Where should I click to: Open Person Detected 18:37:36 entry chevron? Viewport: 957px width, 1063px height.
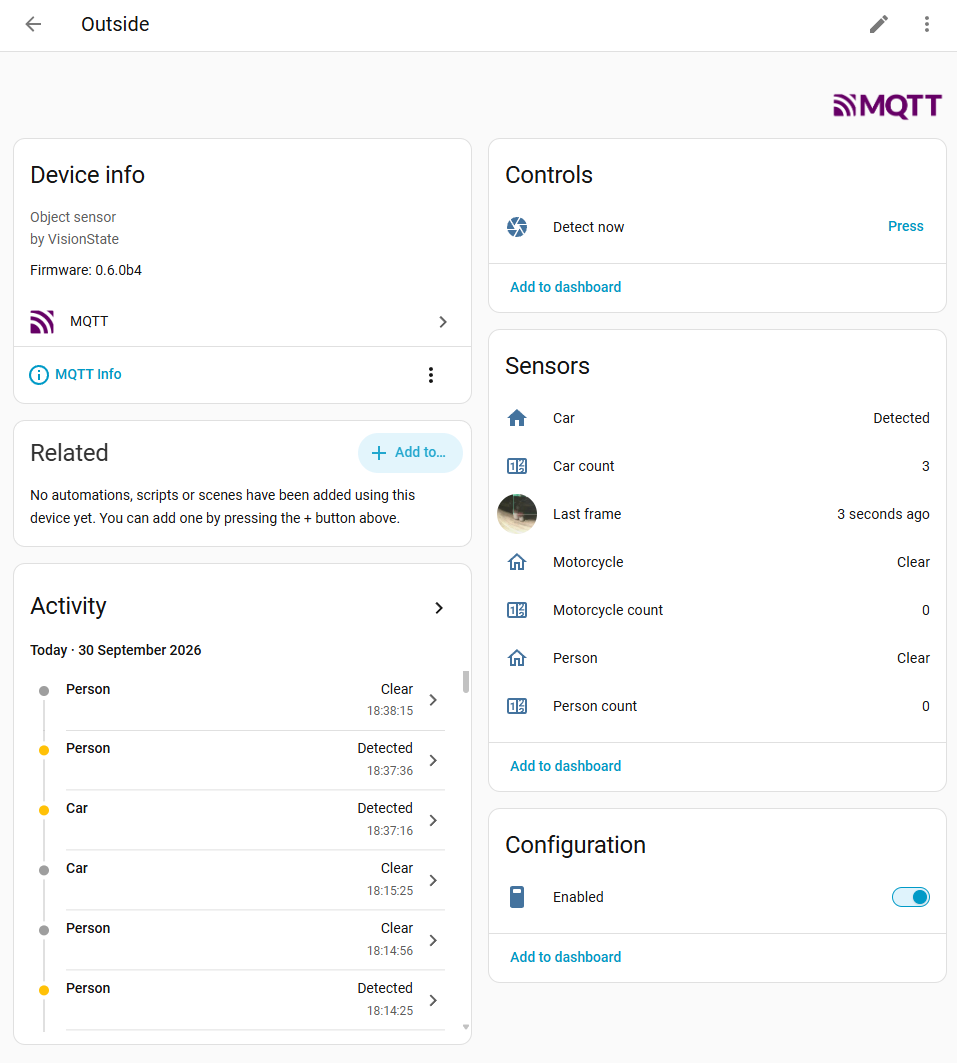(x=433, y=761)
